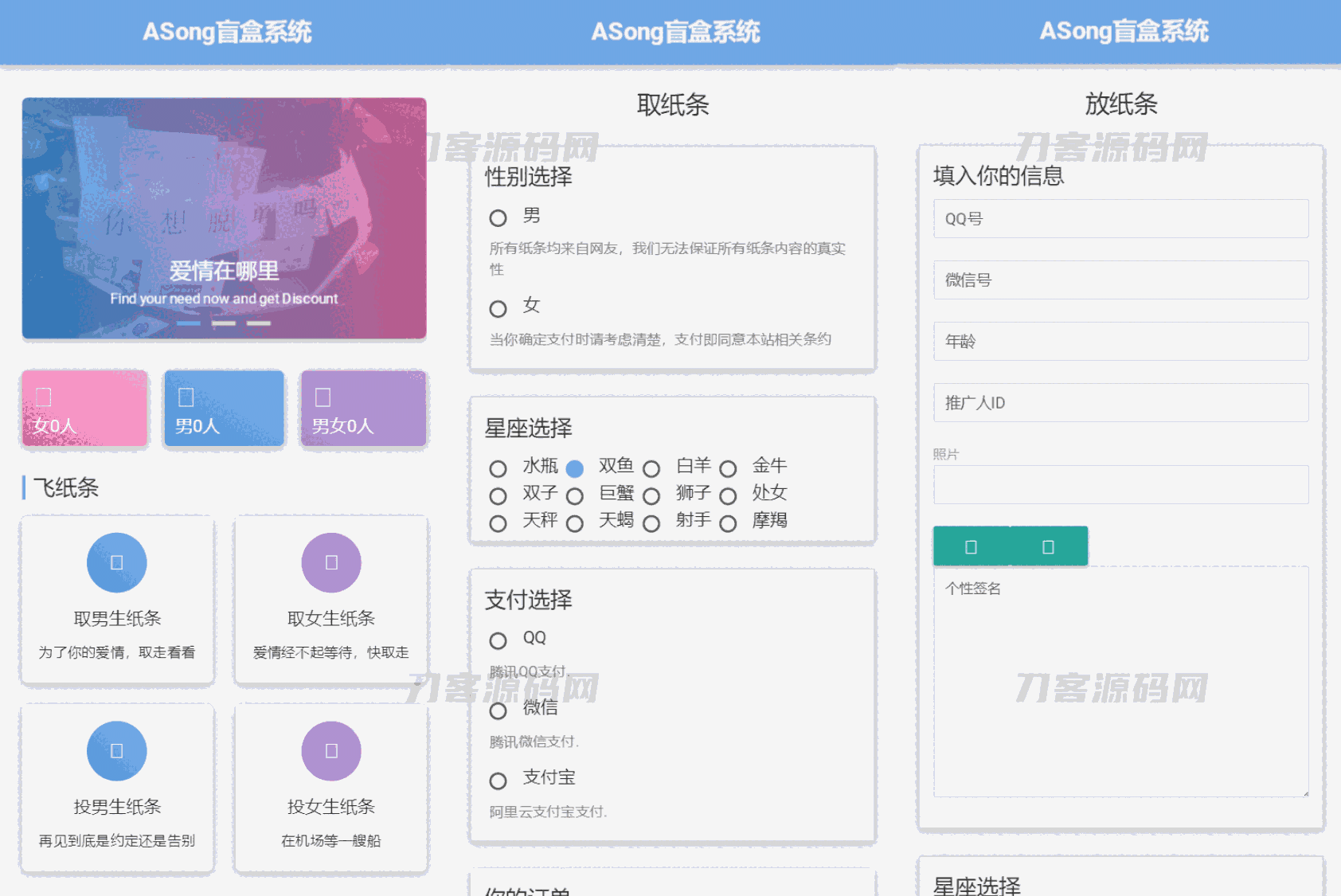Focus the 微信号 input field
The height and width of the screenshot is (896, 1341).
(1121, 280)
